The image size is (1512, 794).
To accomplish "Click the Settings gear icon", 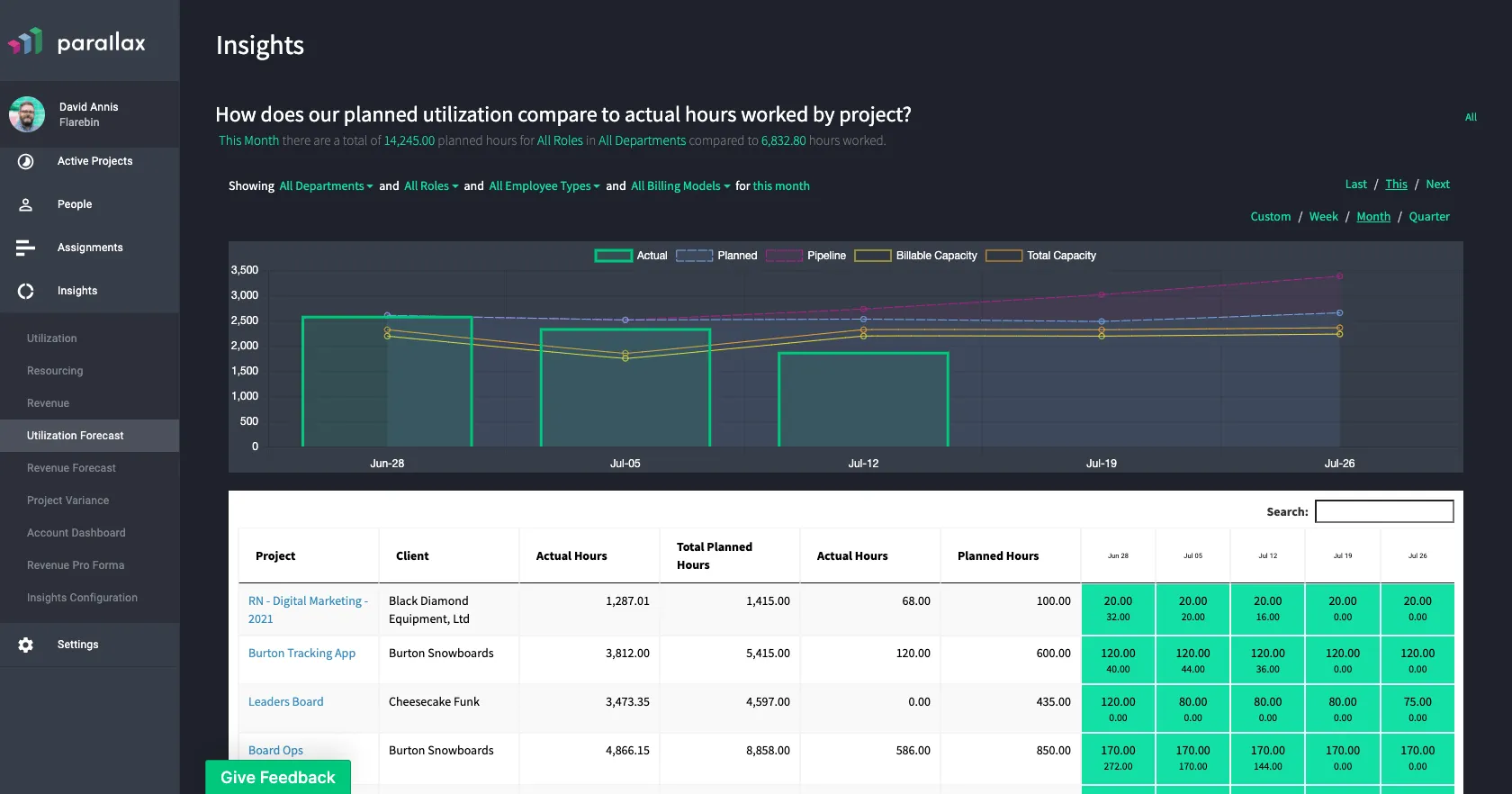I will tap(26, 645).
